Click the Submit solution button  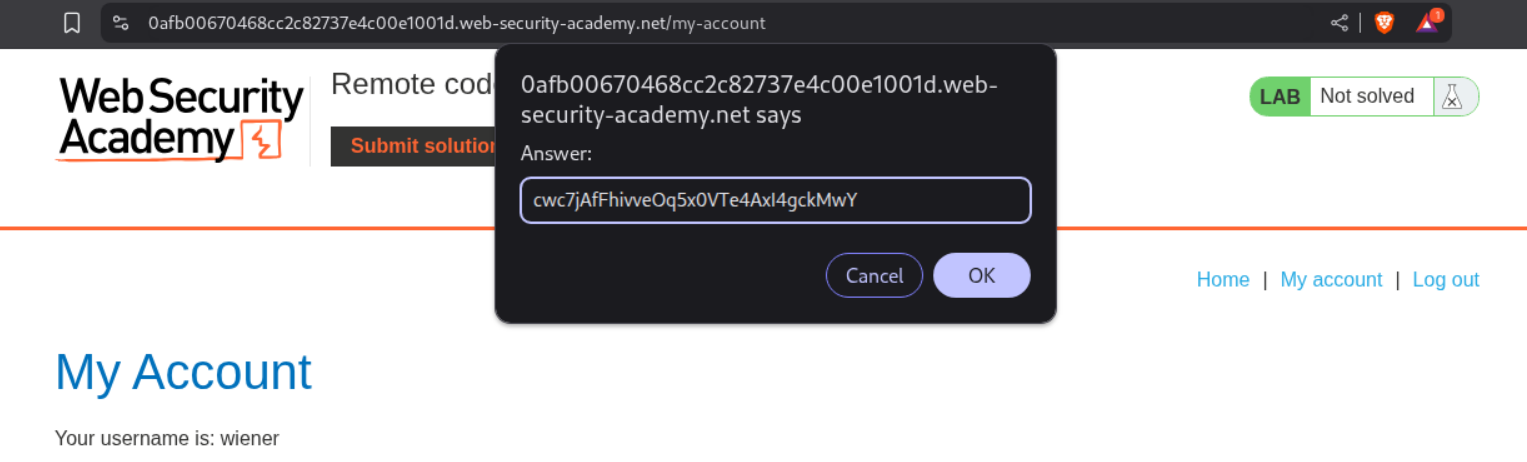[413, 146]
